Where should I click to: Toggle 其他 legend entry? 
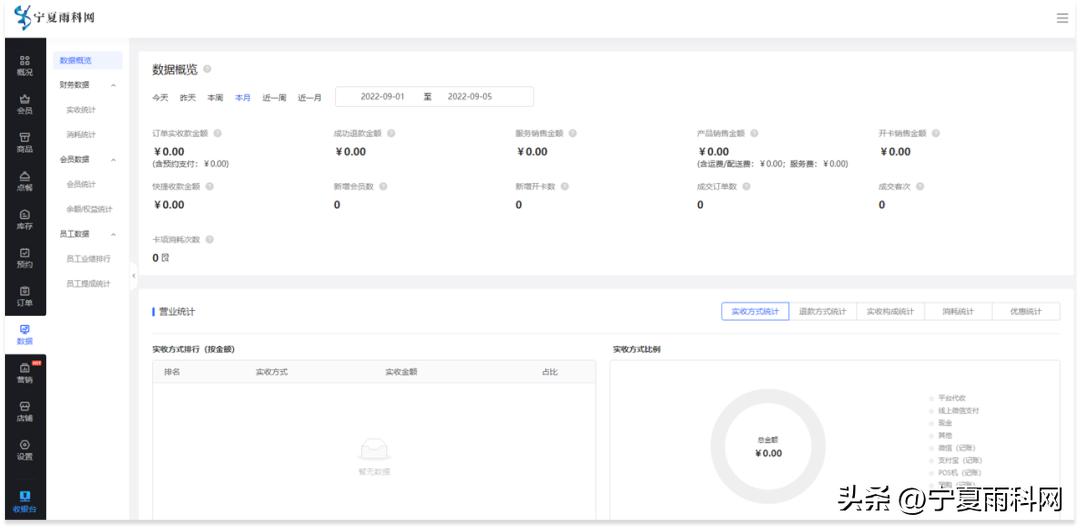pyautogui.click(x=941, y=435)
